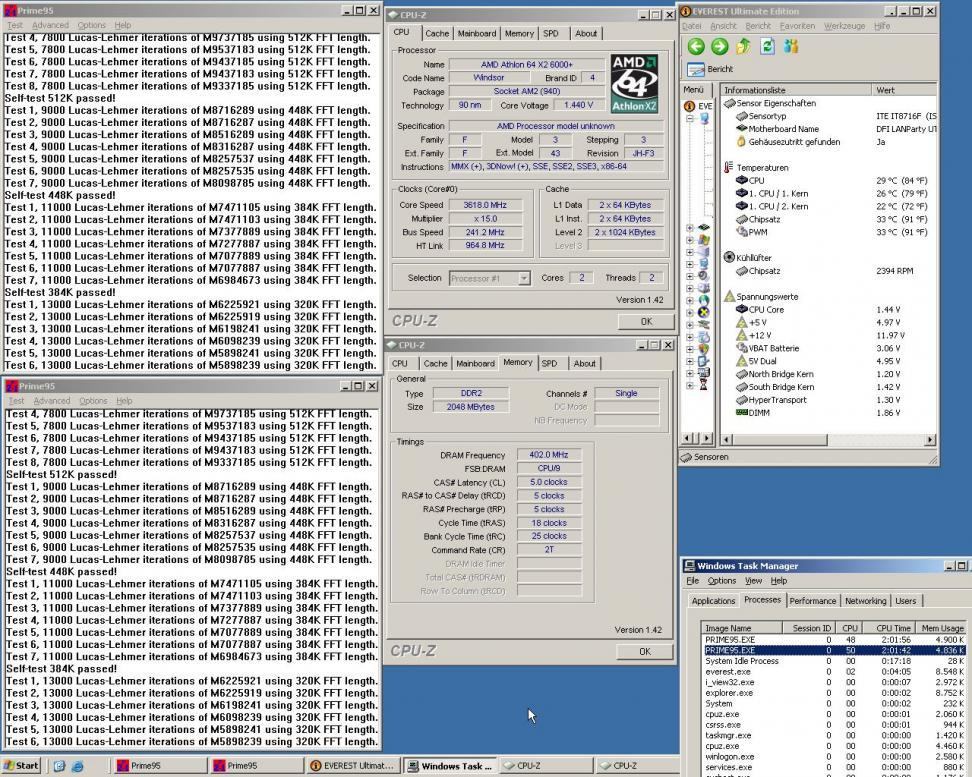The height and width of the screenshot is (777, 972).
Task: Click EVEREST menu tree scroll right arrow
Action: [706, 438]
